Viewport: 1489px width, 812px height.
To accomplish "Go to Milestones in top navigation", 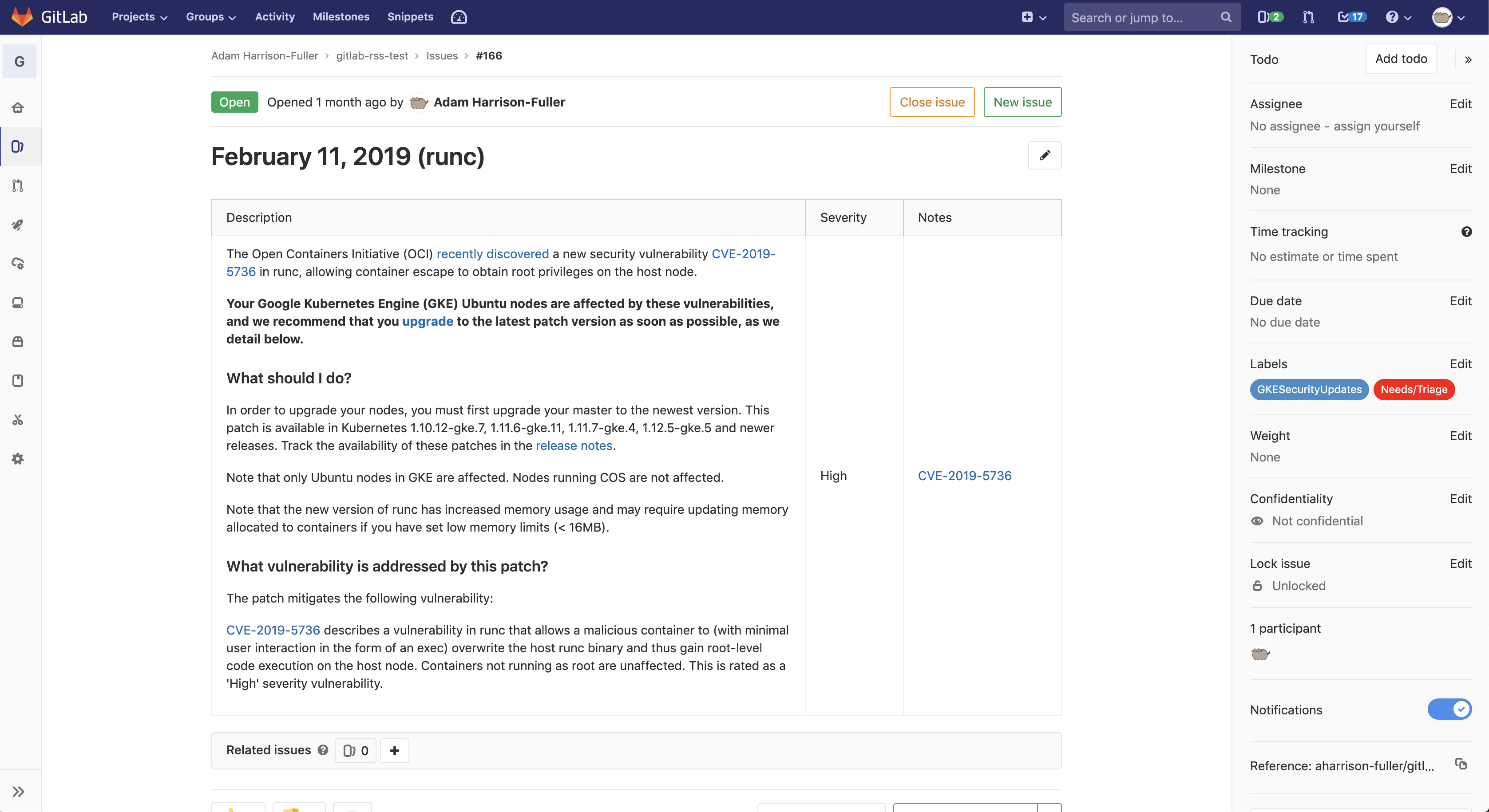I will [341, 17].
